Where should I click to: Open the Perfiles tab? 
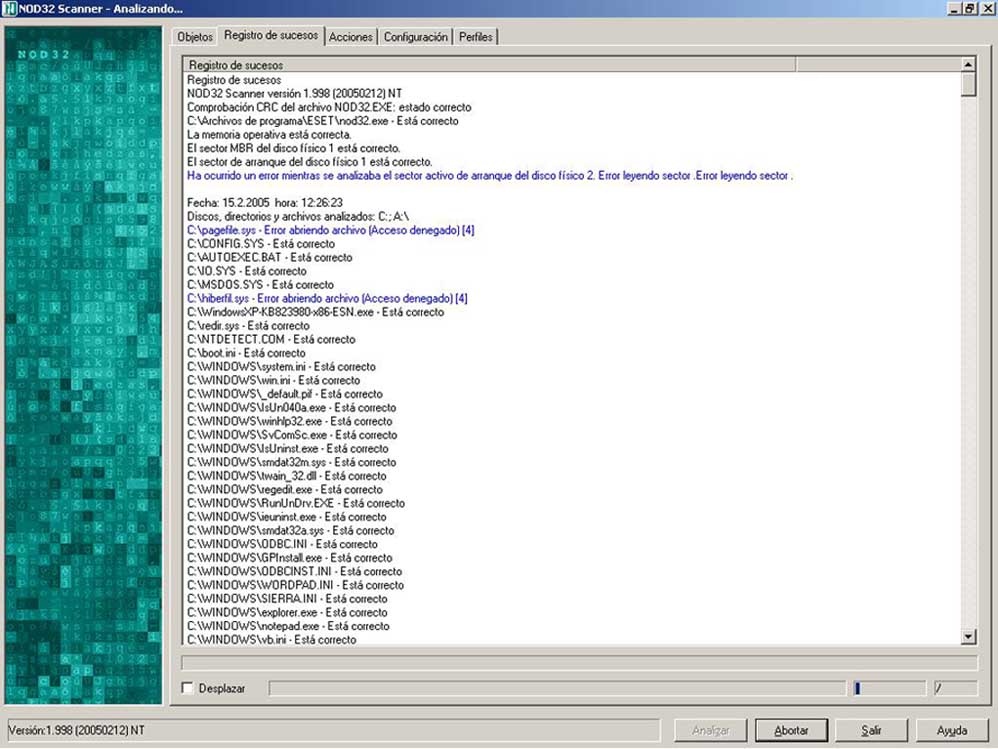tap(475, 37)
